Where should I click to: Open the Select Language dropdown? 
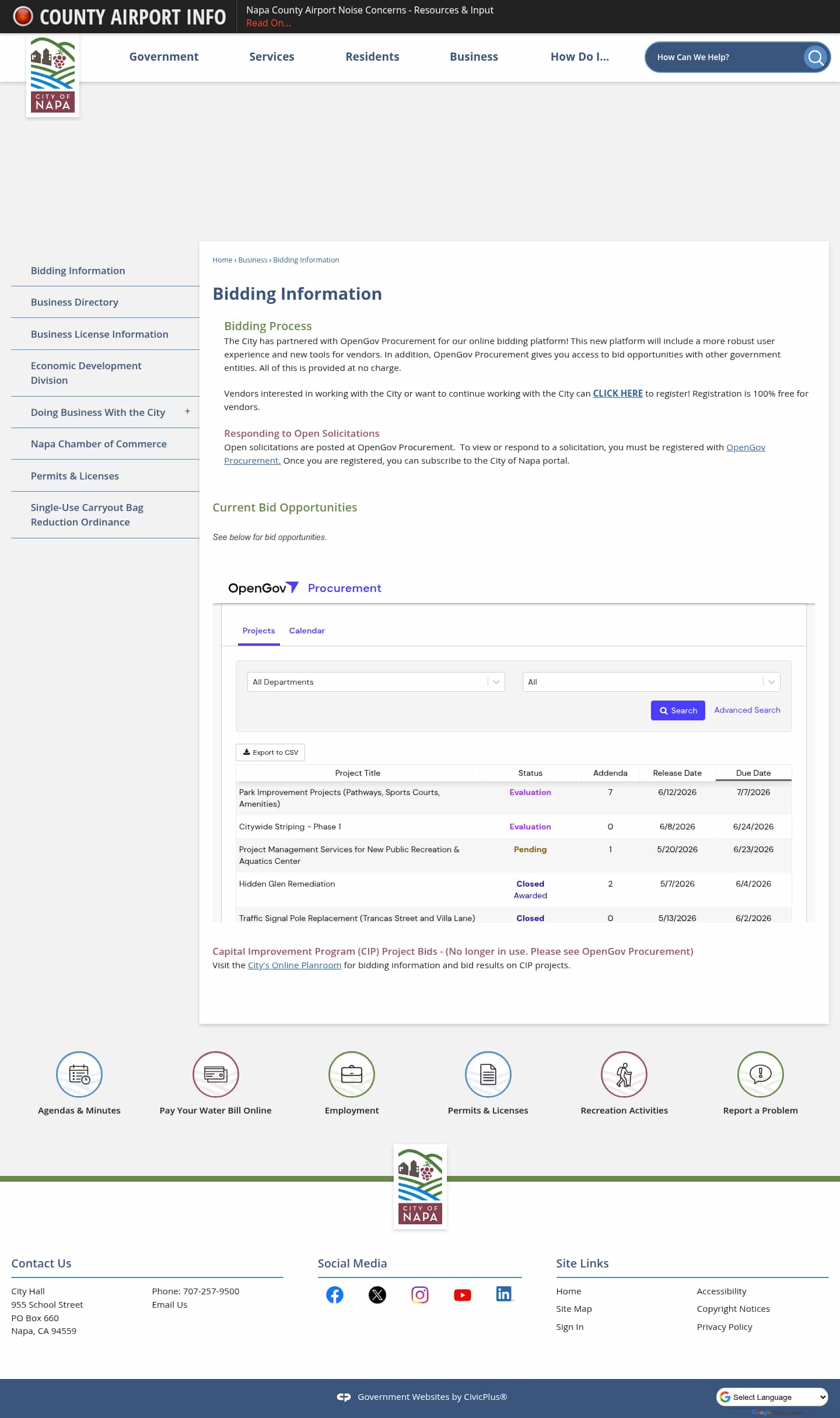[x=772, y=1397]
